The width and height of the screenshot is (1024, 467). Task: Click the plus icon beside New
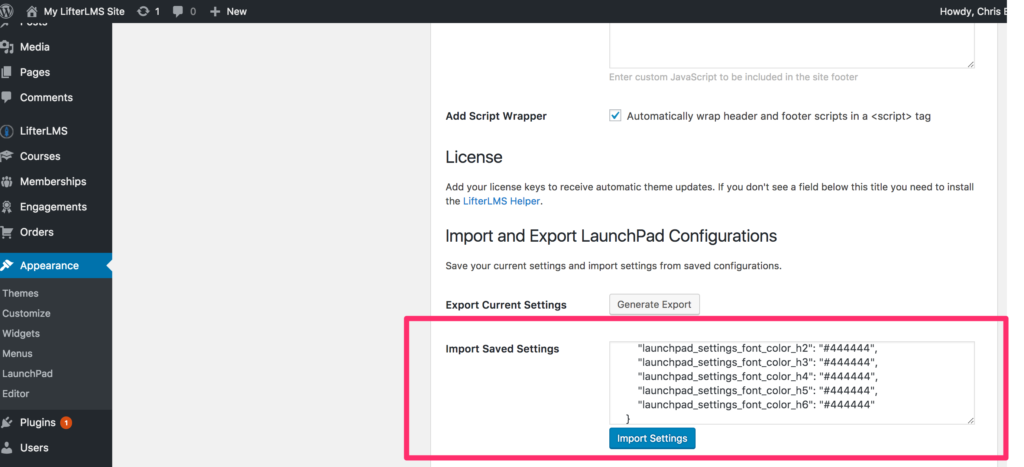pyautogui.click(x=215, y=11)
